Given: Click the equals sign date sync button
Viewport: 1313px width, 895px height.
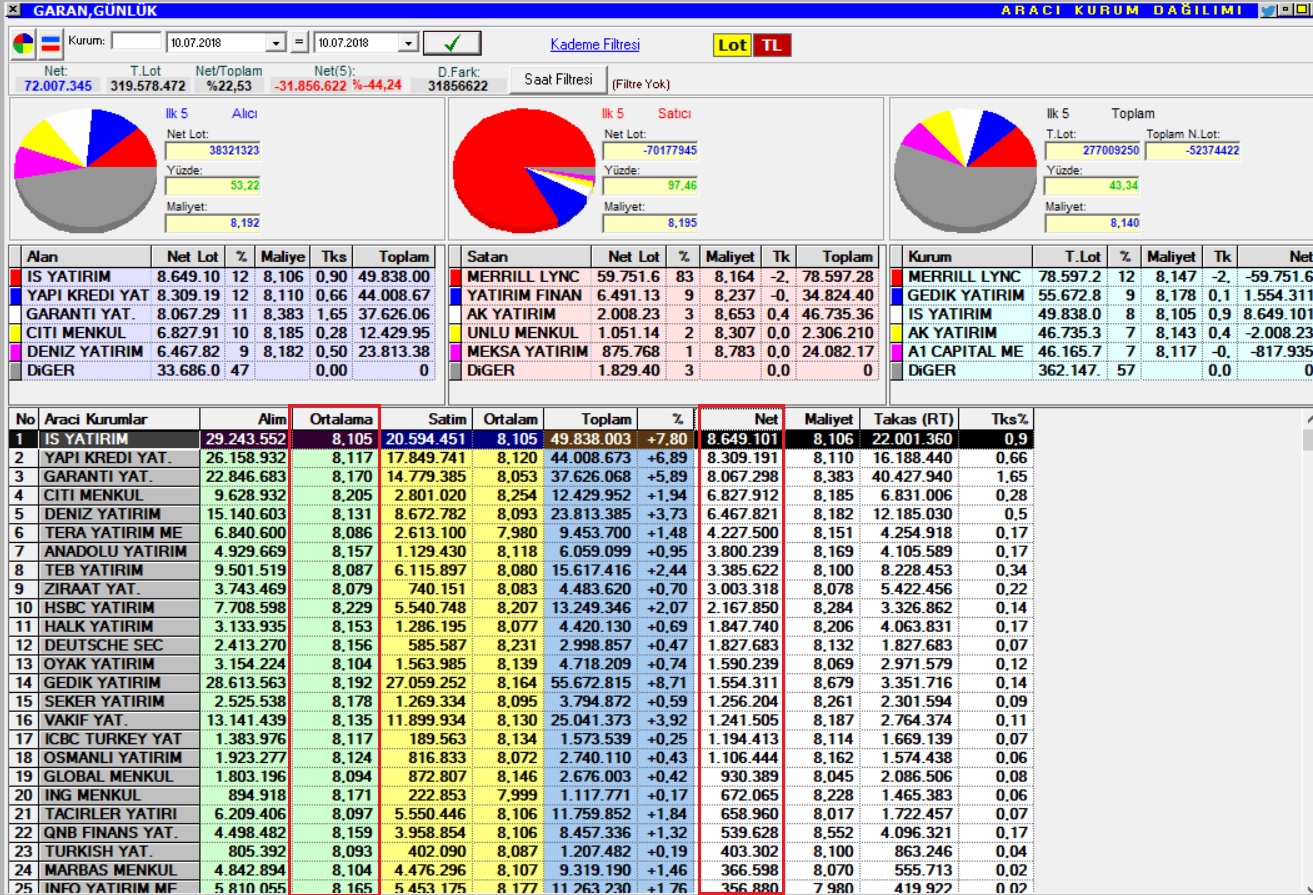Looking at the screenshot, I should (x=300, y=44).
